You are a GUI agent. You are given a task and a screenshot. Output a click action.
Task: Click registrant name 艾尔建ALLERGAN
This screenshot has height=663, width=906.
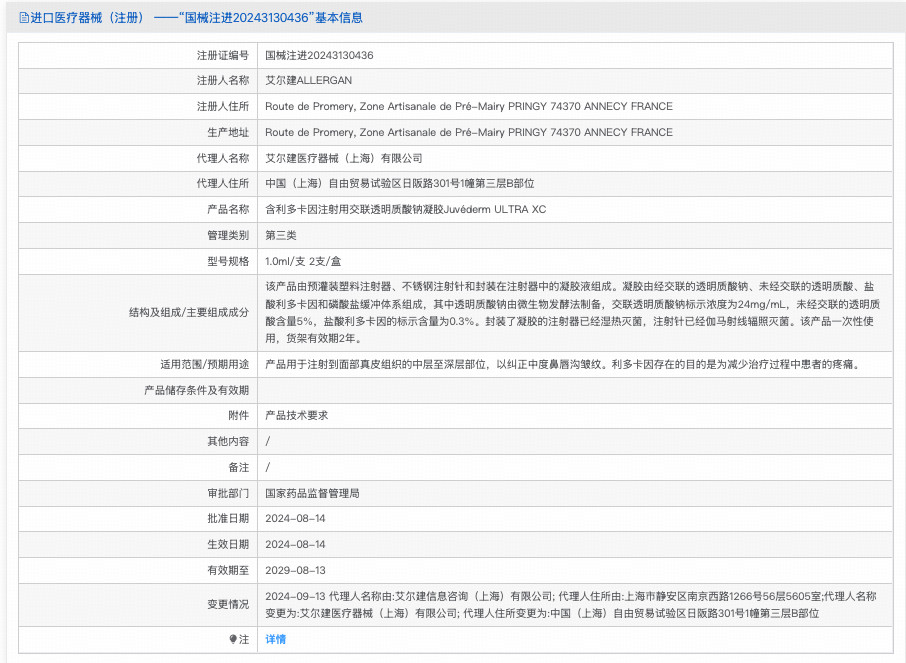(308, 80)
